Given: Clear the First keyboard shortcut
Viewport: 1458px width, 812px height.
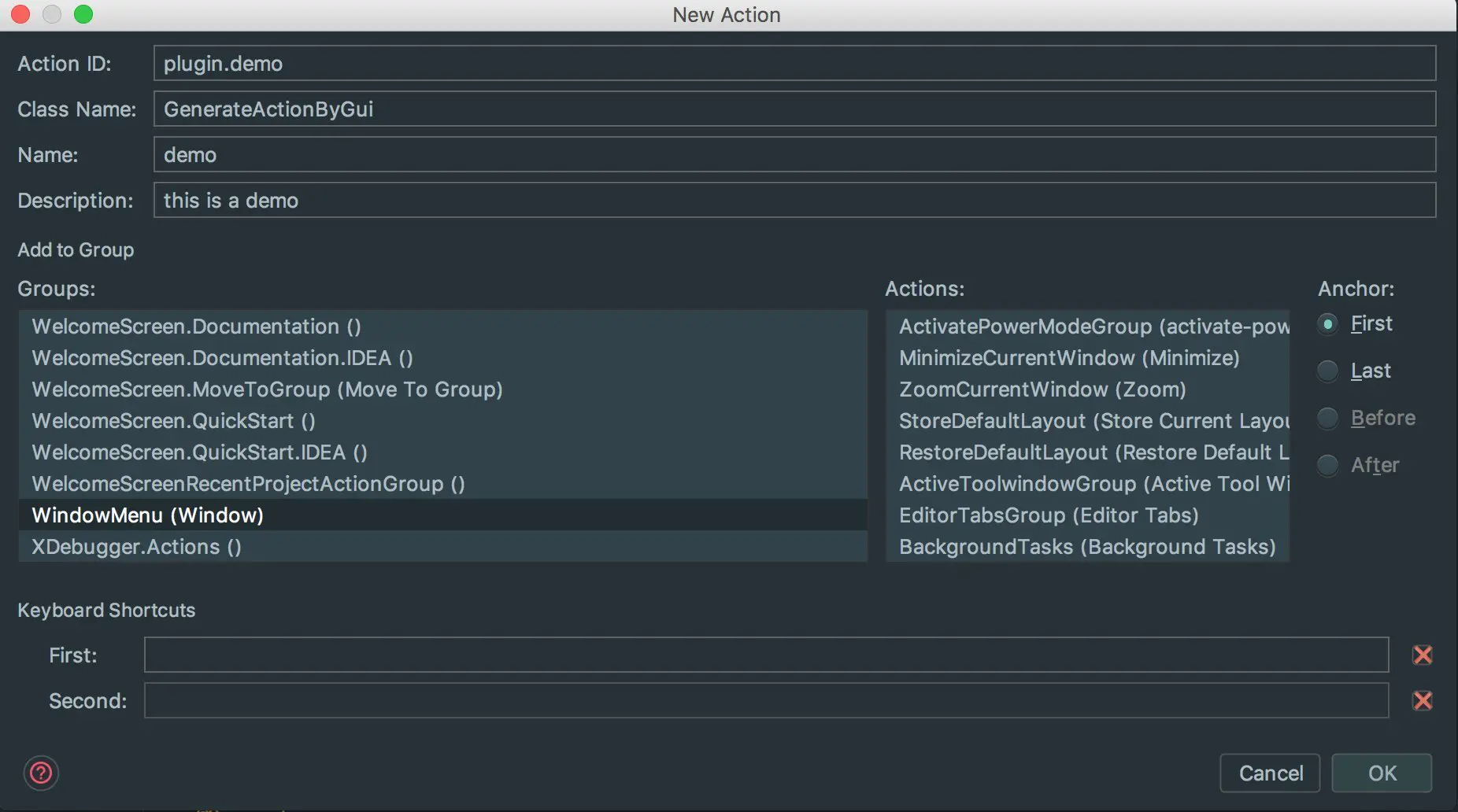Looking at the screenshot, I should coord(1422,655).
